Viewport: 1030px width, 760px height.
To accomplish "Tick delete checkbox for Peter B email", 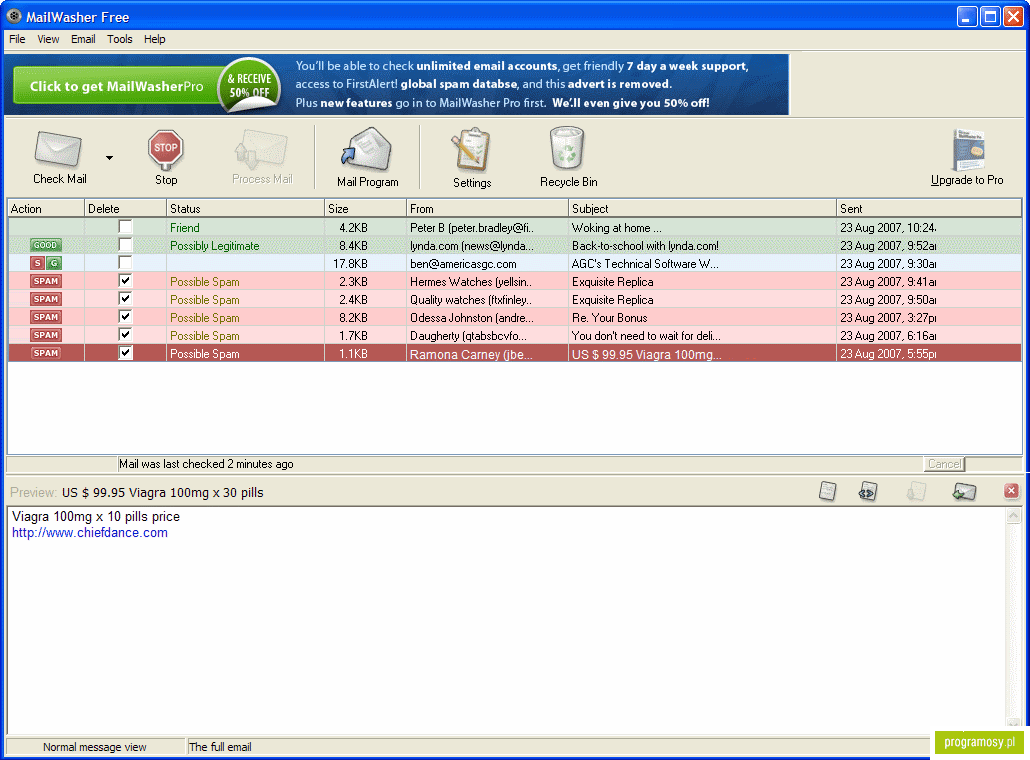I will tap(125, 227).
